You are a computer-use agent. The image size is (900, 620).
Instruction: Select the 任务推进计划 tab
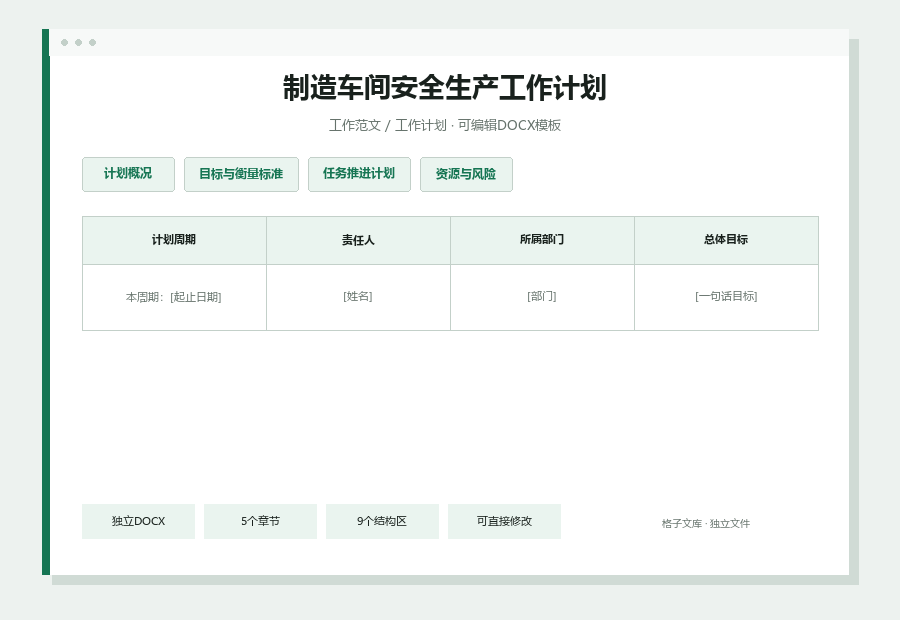[x=359, y=174]
